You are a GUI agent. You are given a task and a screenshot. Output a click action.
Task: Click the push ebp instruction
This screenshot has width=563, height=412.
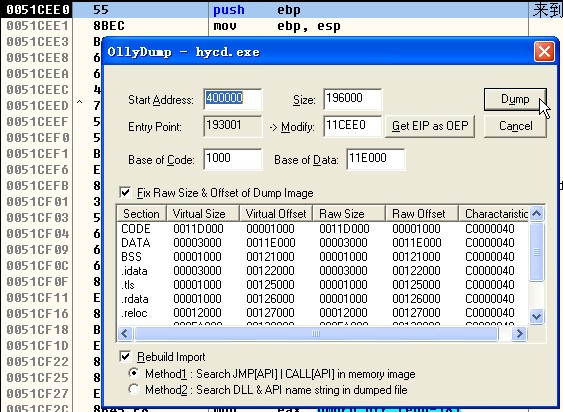coord(257,10)
